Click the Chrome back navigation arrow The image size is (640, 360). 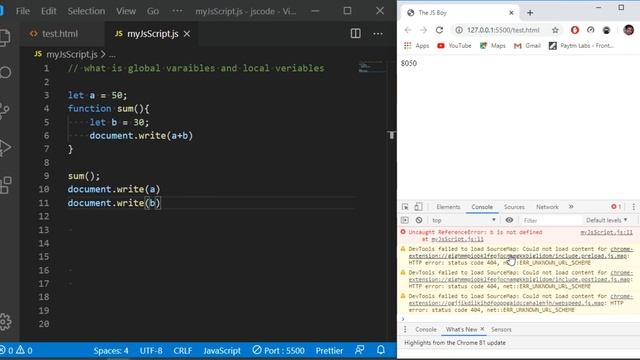[x=408, y=30]
